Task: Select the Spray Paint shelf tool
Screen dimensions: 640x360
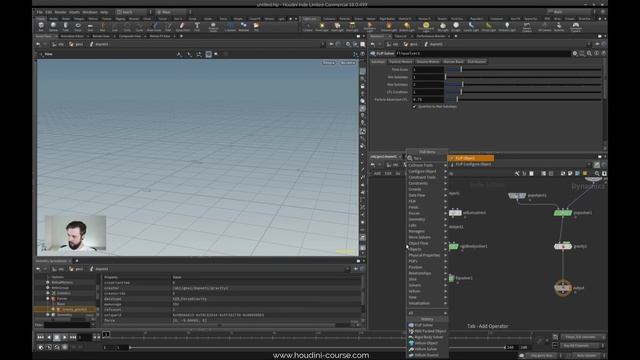Action: (182, 27)
